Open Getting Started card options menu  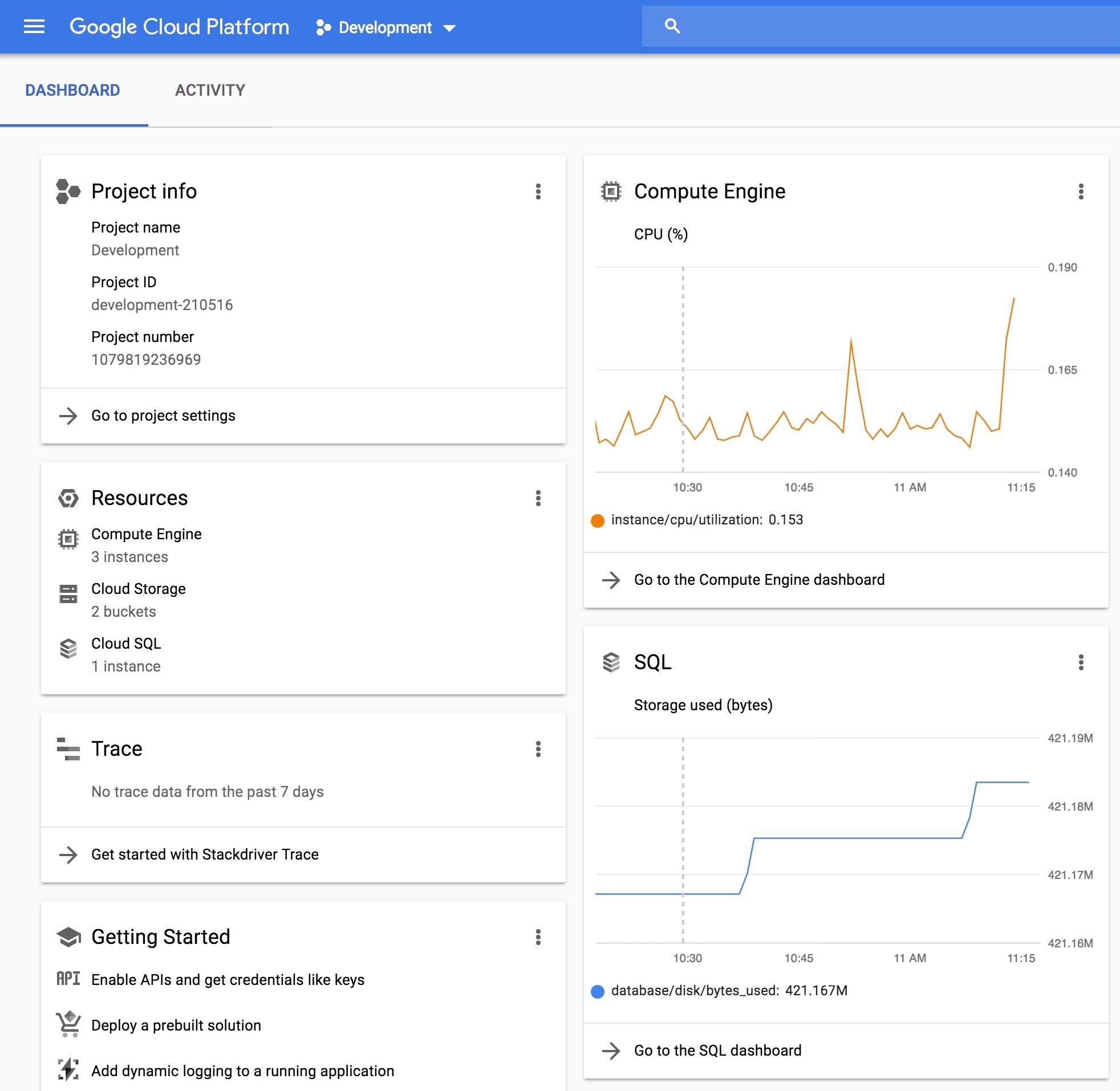[x=538, y=937]
